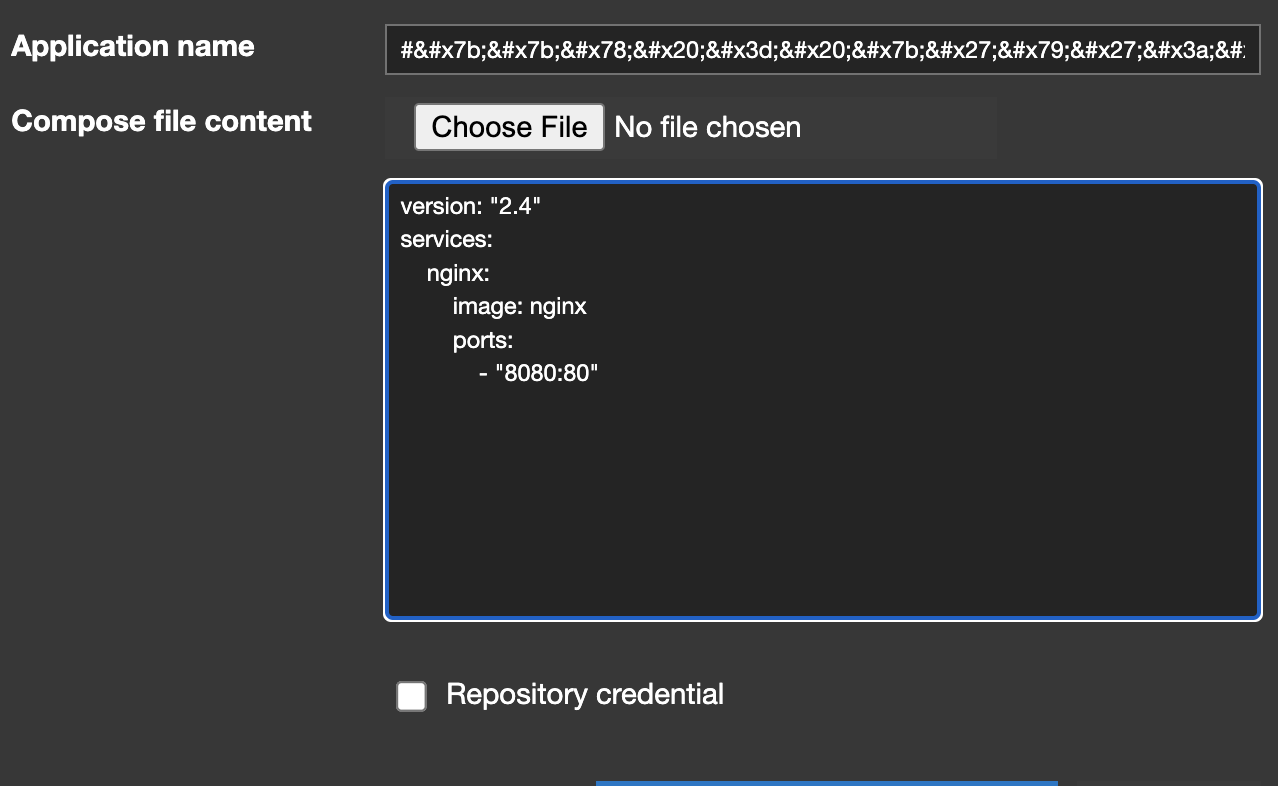Click the "nginx:" service name line
This screenshot has height=786, width=1278.
(x=458, y=273)
